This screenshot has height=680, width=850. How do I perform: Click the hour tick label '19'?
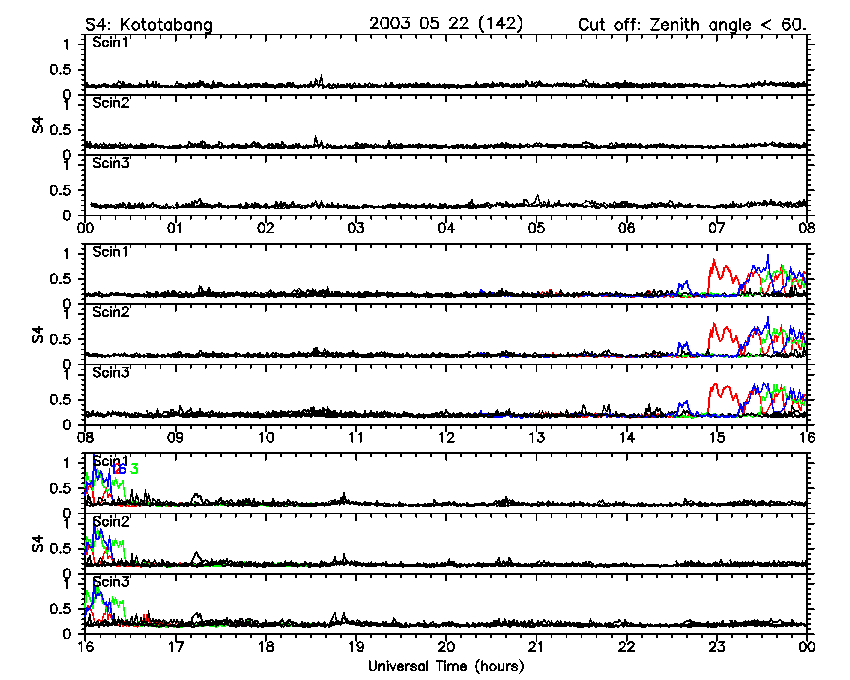356,646
